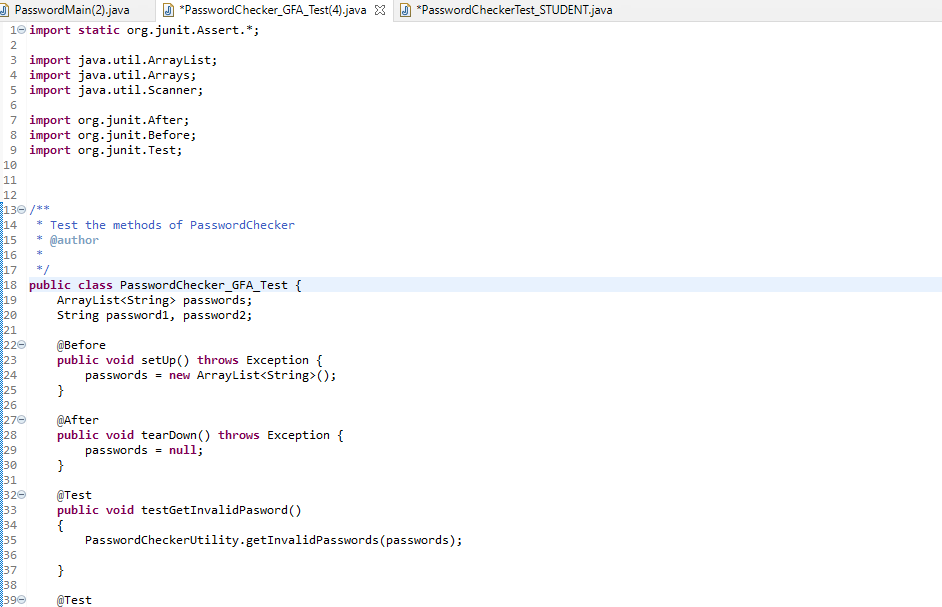Click the class name PasswordChecker_GFA_Test in line 18
The height and width of the screenshot is (607, 942).
204,285
